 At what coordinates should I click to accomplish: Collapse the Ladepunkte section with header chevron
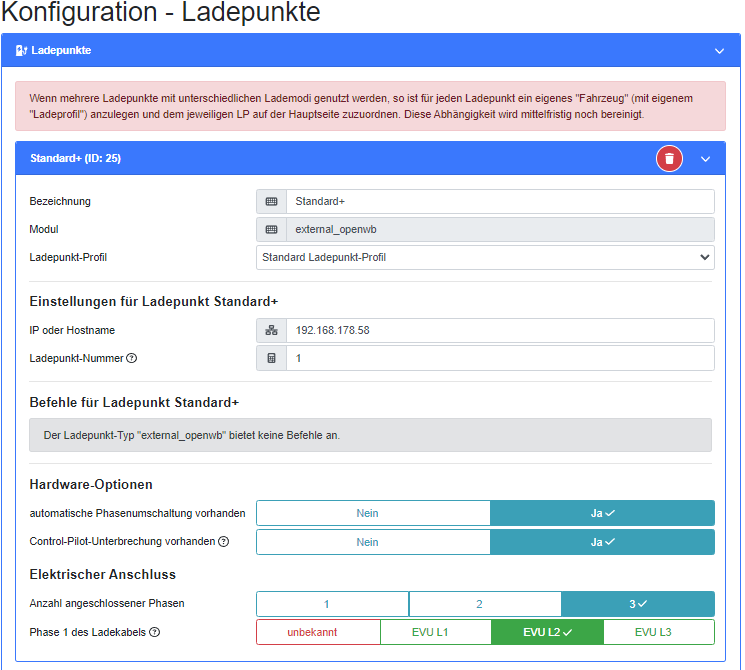coord(719,51)
